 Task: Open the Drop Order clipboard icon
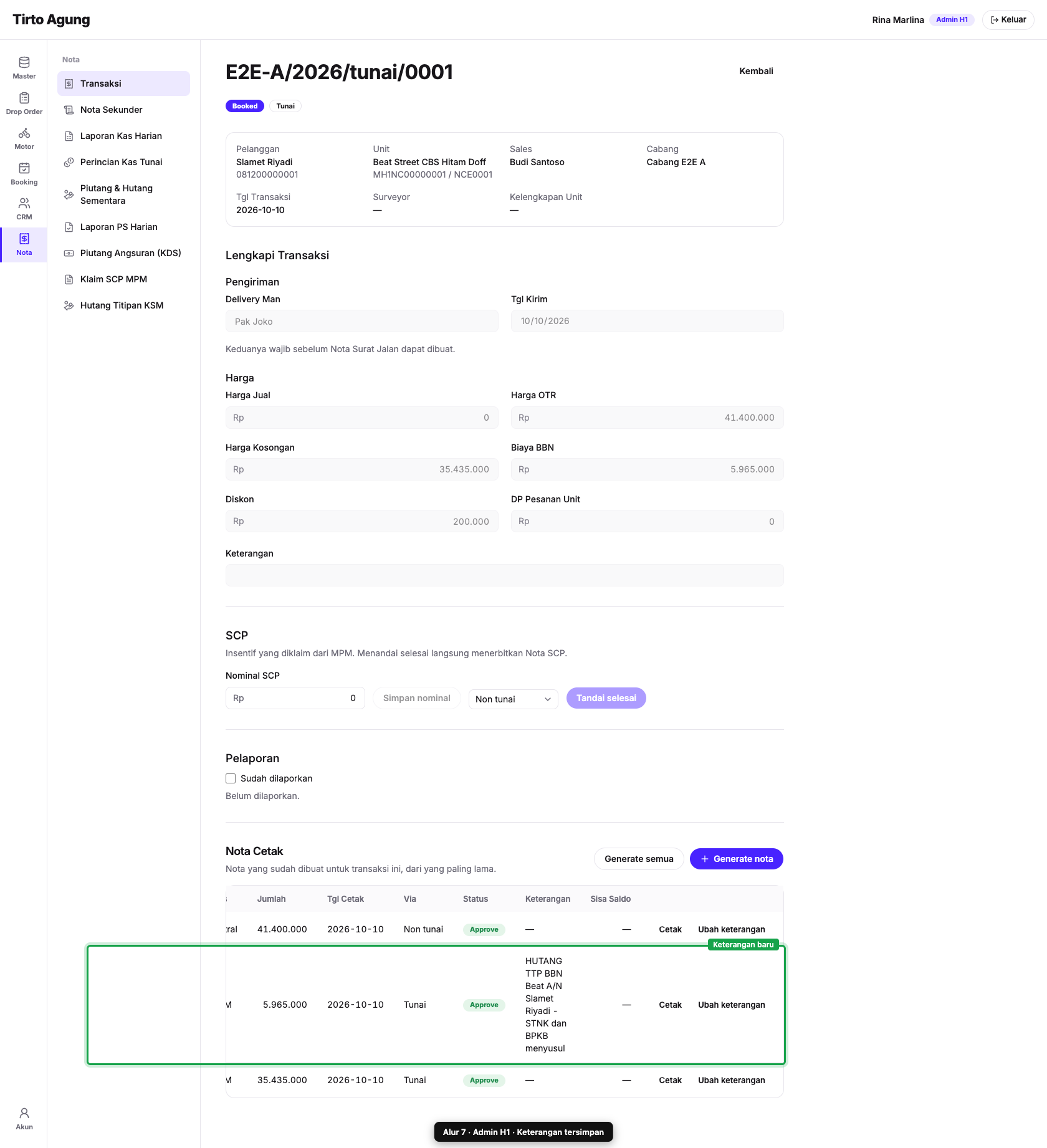[x=24, y=98]
